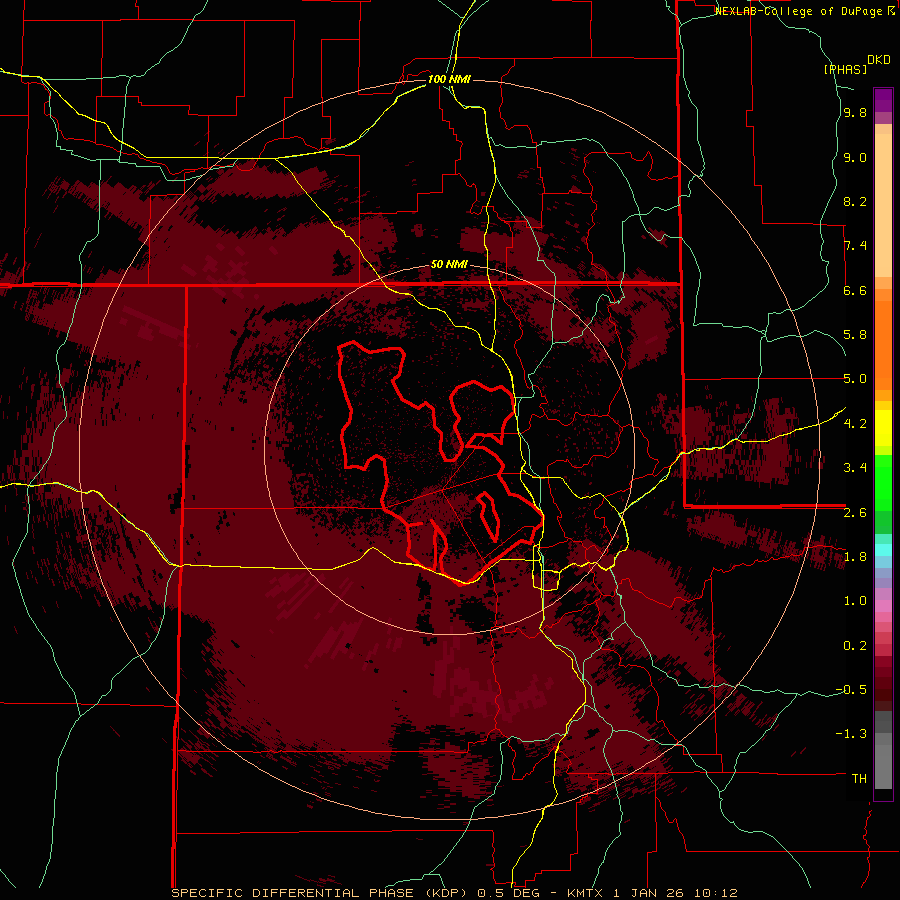
Task: Click the 9.8 scale value
Action: pyautogui.click(x=855, y=113)
